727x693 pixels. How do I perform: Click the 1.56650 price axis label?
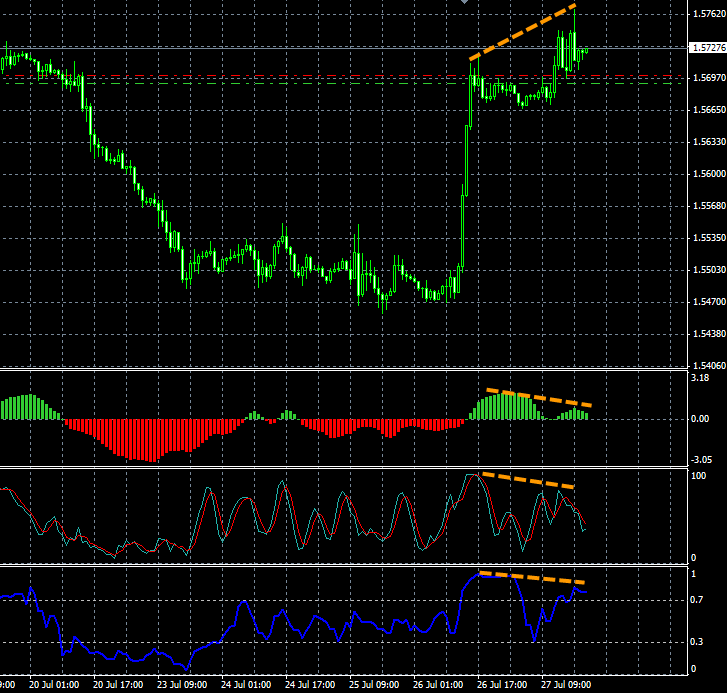tap(709, 110)
